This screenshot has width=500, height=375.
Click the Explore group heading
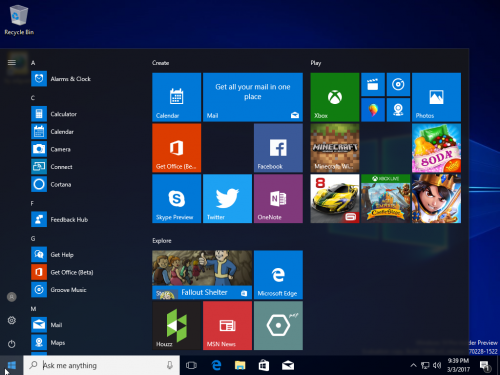click(x=162, y=241)
